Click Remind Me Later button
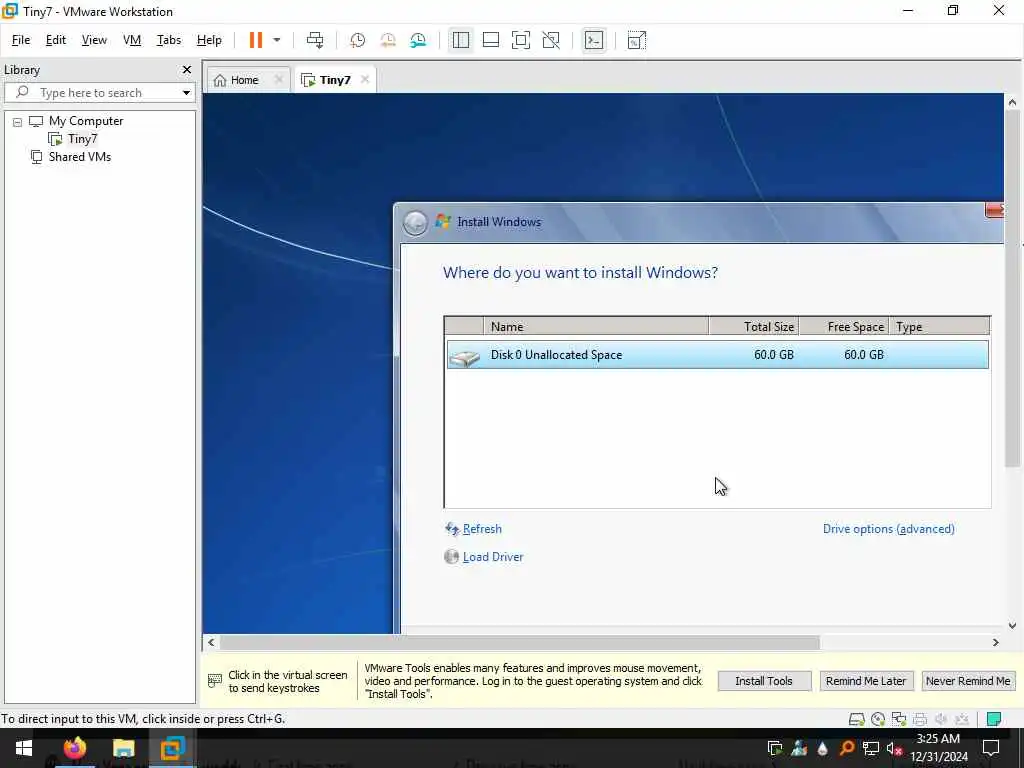 point(866,681)
